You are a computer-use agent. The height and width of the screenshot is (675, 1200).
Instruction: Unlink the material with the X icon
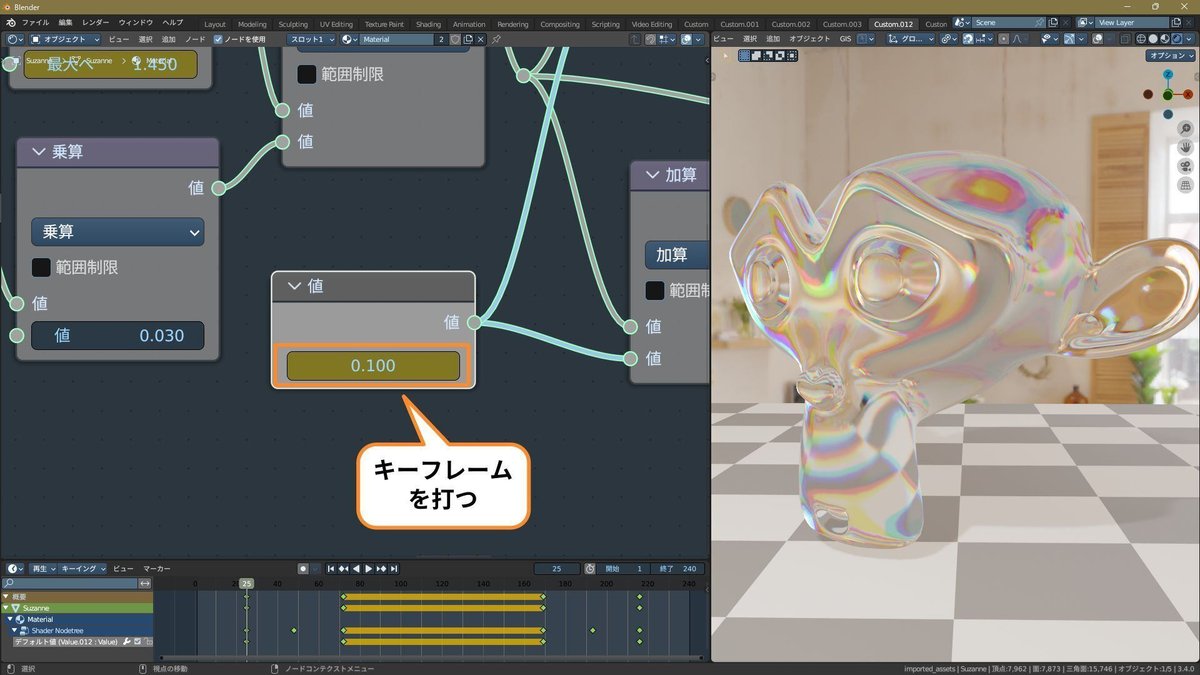[480, 39]
